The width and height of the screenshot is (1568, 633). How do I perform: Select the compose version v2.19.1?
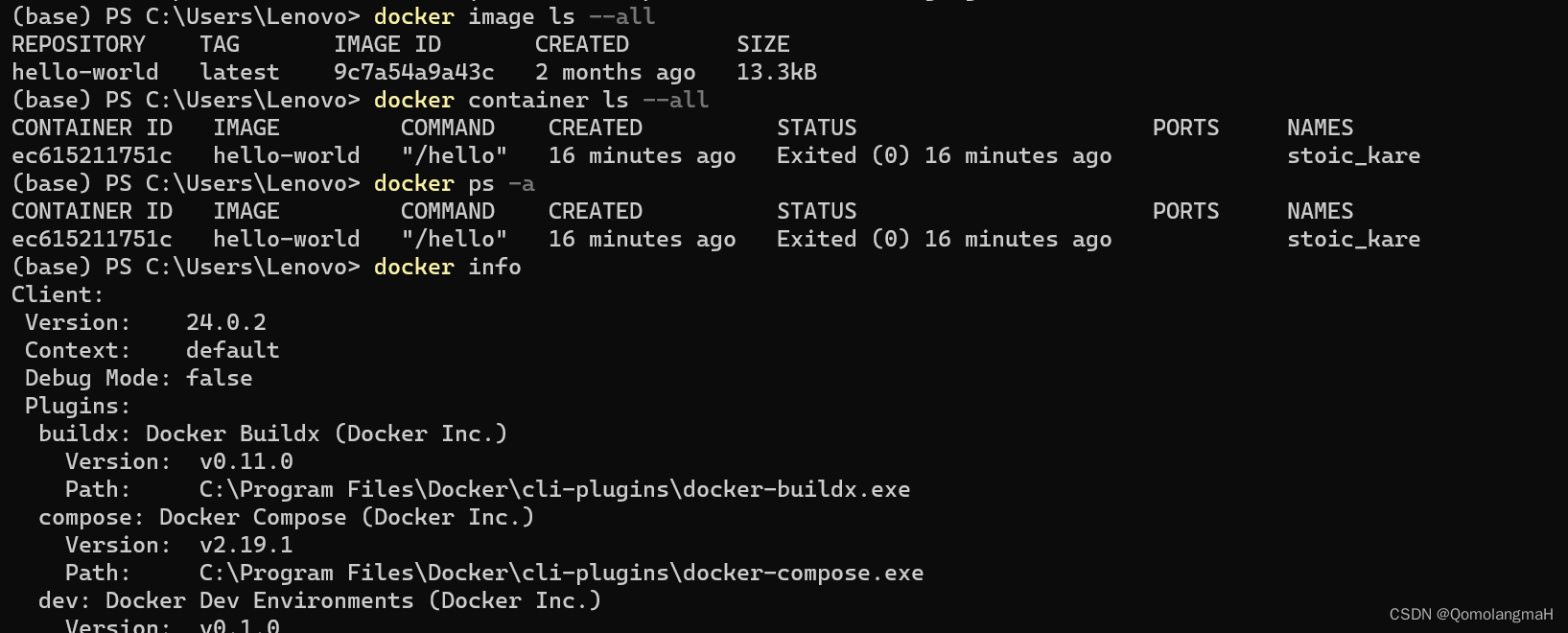tap(246, 545)
